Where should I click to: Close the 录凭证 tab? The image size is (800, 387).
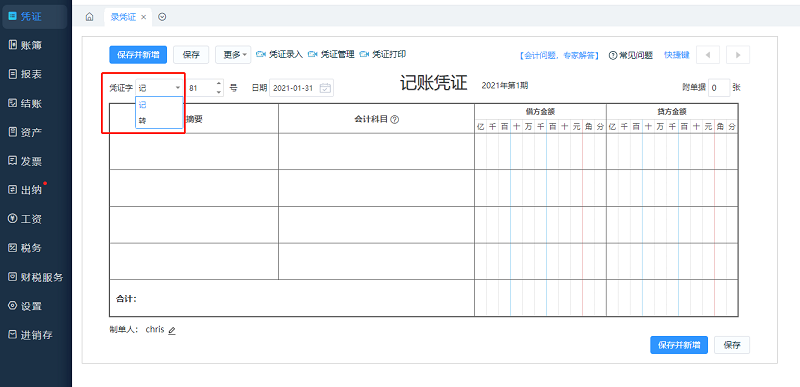pos(144,17)
